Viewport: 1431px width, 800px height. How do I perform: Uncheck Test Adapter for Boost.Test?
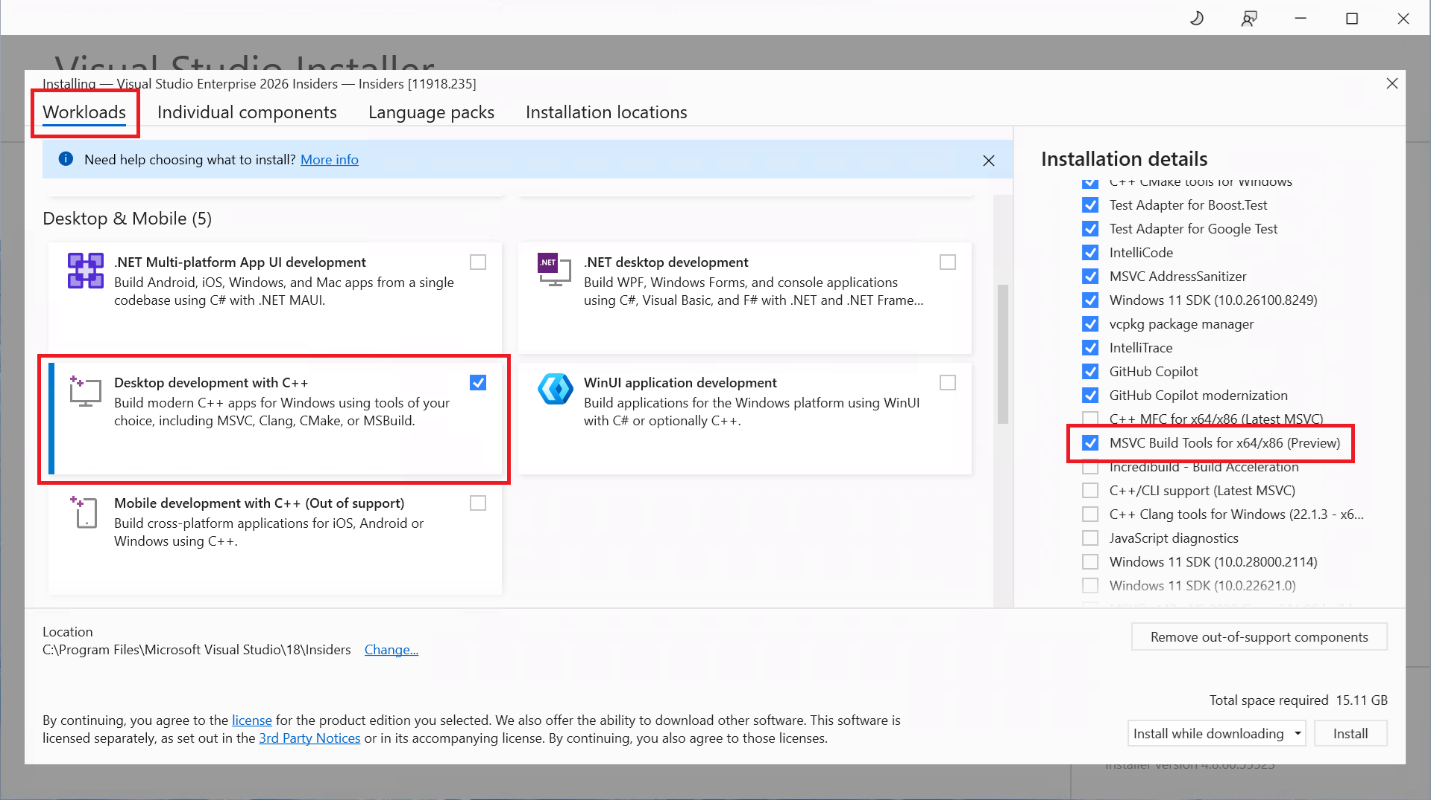coord(1090,205)
